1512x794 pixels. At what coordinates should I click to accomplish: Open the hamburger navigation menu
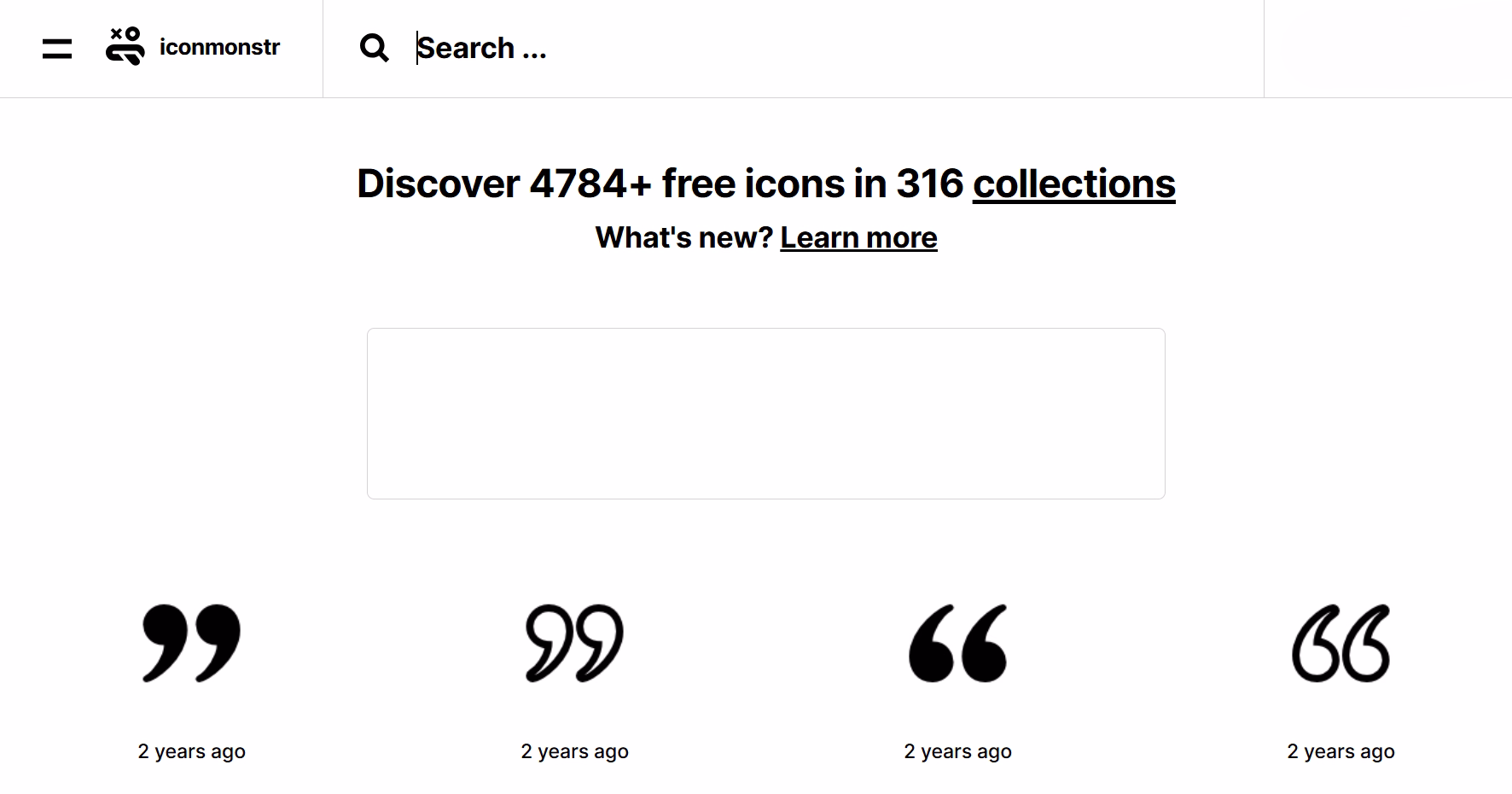coord(55,49)
